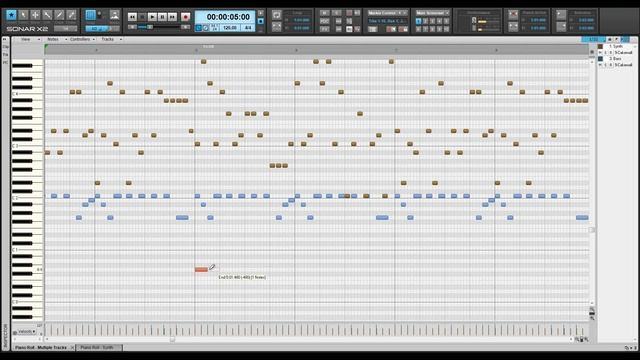The width and height of the screenshot is (640, 360).
Task: Click the Bass track color swatch
Action: tap(600, 59)
